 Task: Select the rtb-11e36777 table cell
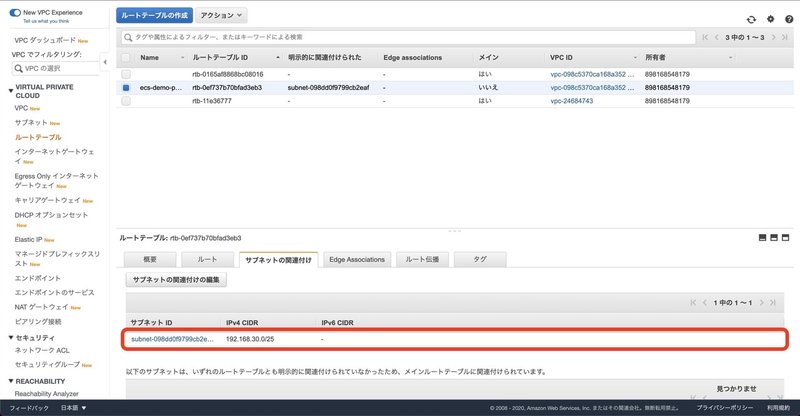pos(212,101)
